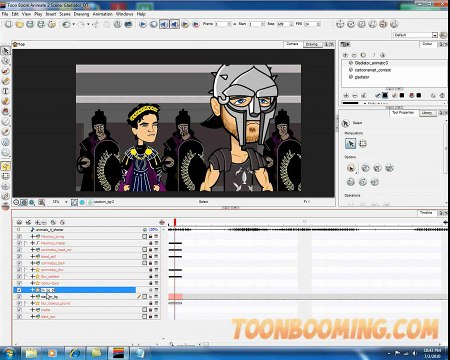Image resolution: width=450 pixels, height=360 pixels.
Task: Select the Timeline panel tab
Action: (426, 213)
